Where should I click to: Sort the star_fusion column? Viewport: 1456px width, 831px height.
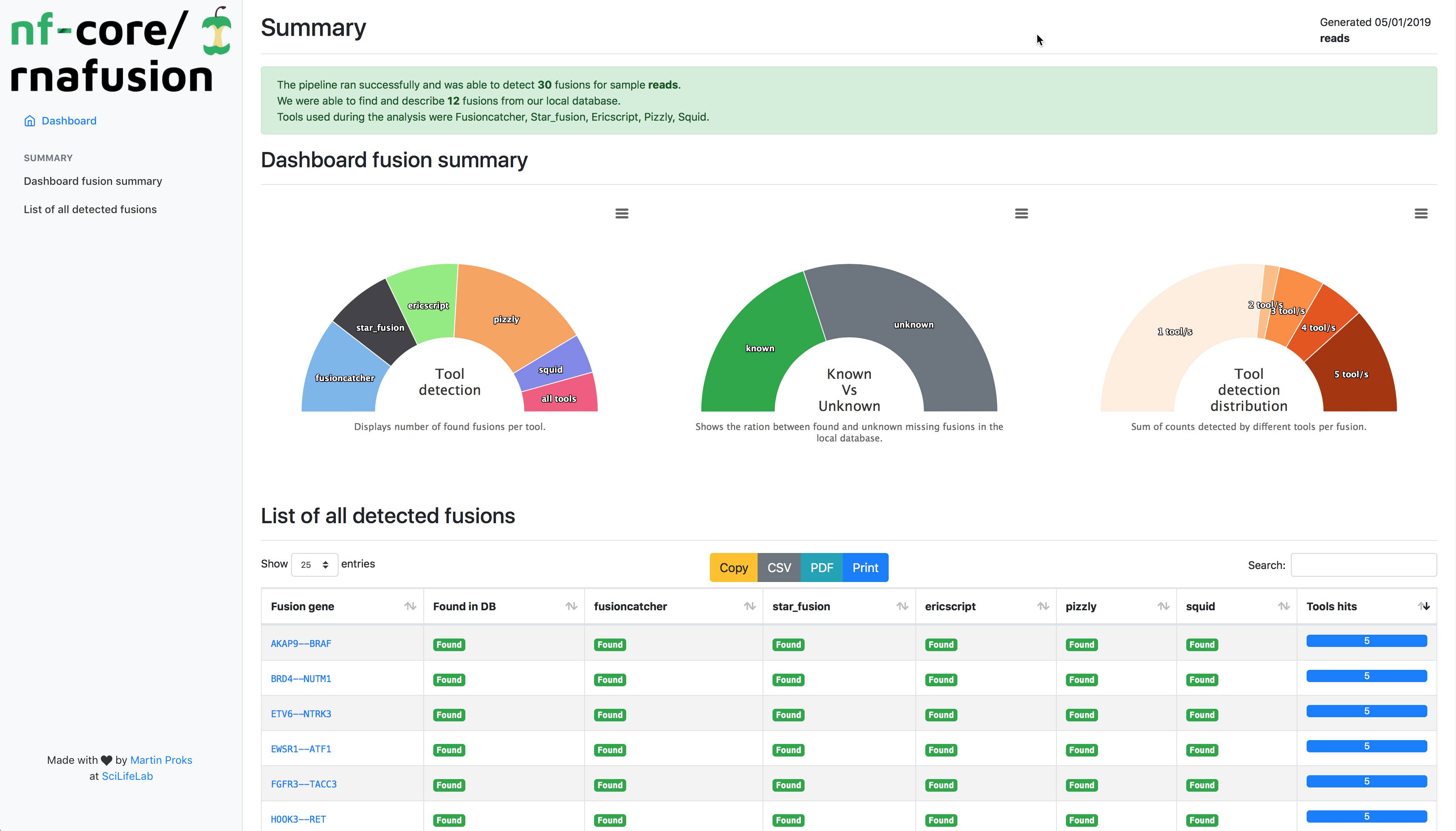pyautogui.click(x=902, y=606)
